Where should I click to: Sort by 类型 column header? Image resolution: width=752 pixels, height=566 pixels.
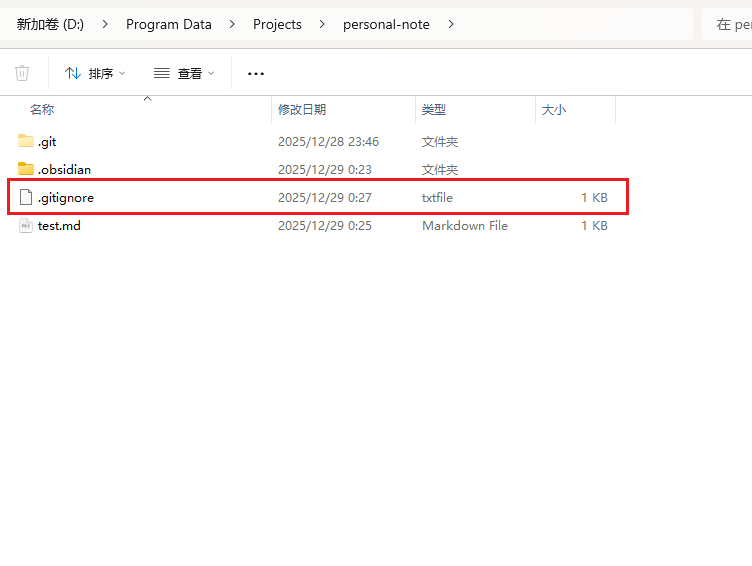pyautogui.click(x=434, y=110)
